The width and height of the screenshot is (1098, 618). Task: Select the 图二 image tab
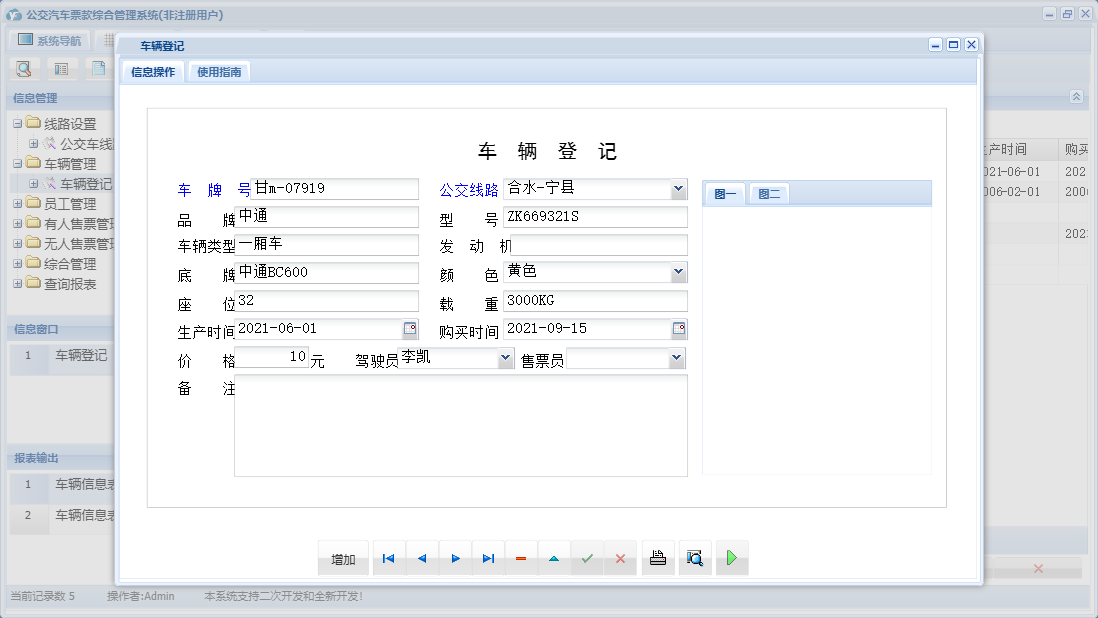(x=770, y=194)
